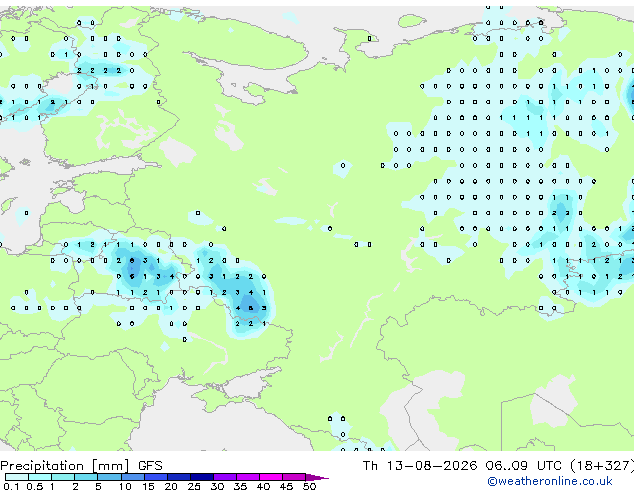Click the '(18+327)' forecast run text
634x490 pixels.
pyautogui.click(x=602, y=466)
